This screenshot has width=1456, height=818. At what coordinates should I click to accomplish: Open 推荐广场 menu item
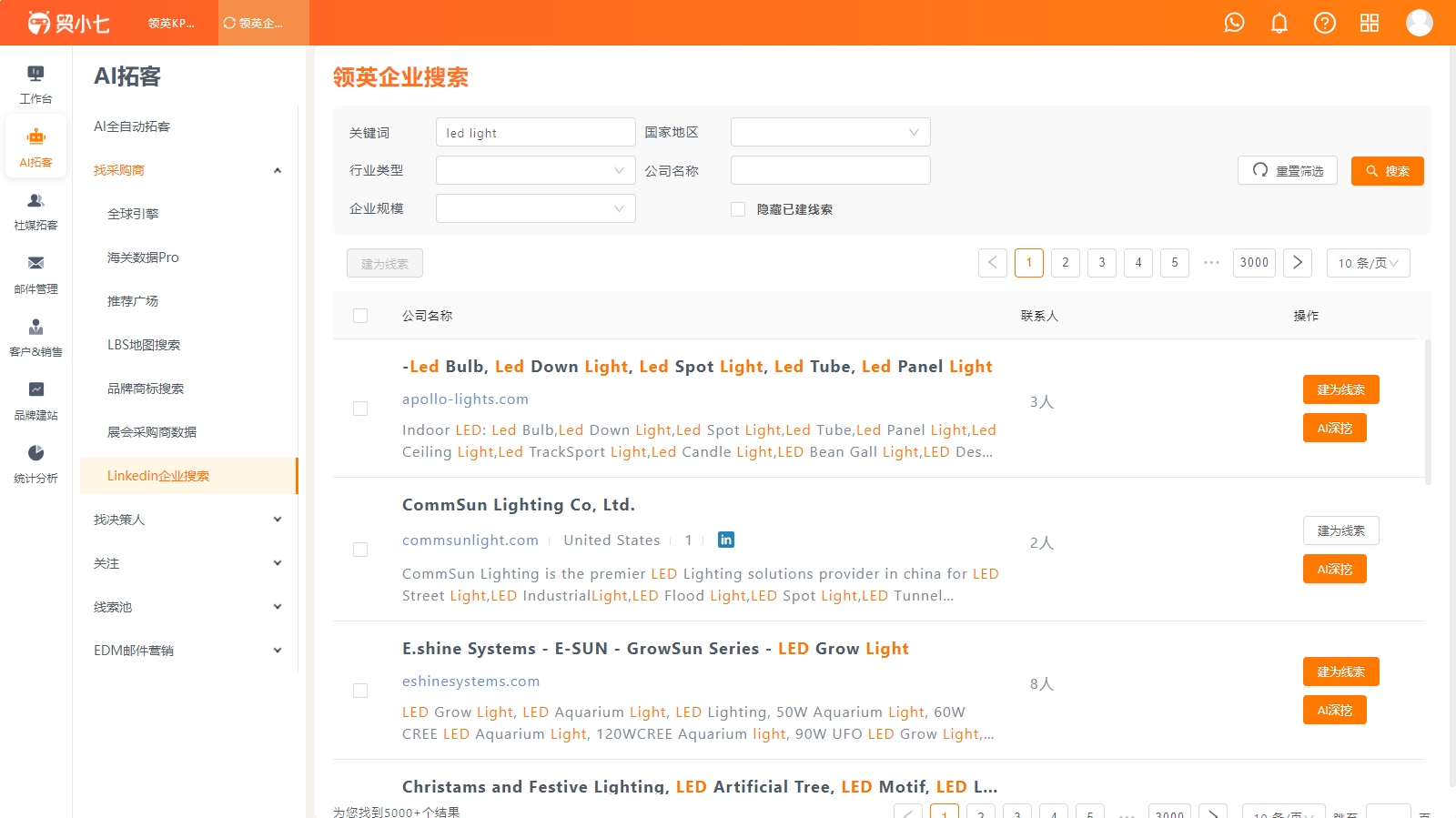188,301
